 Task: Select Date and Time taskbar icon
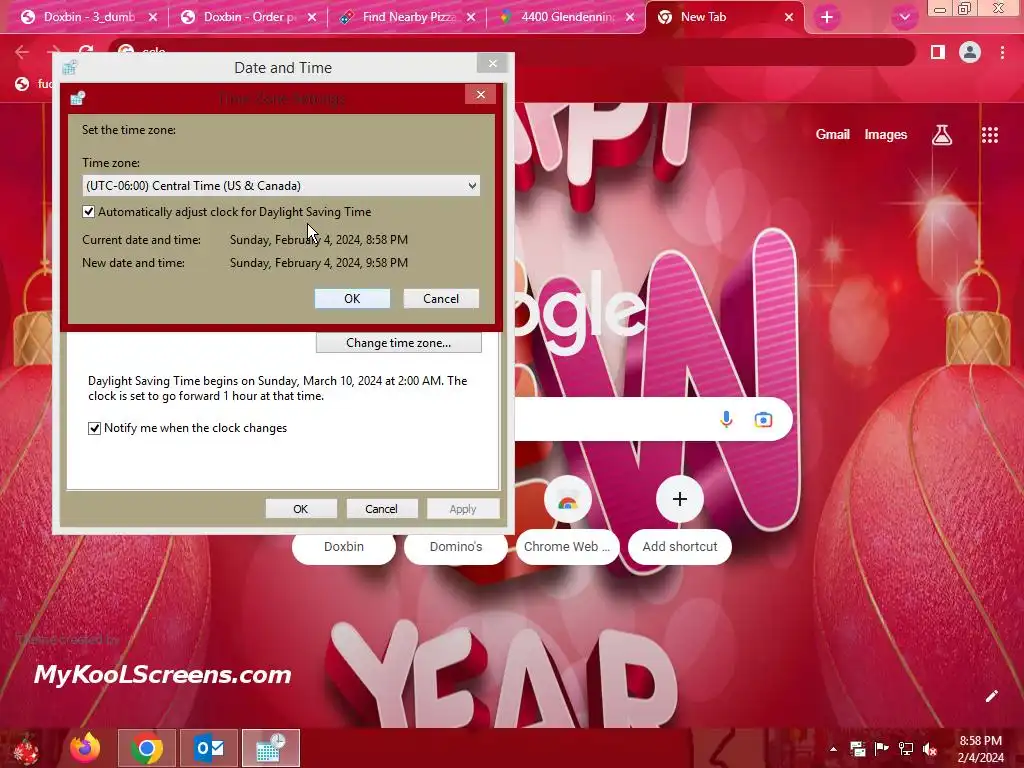[x=270, y=748]
